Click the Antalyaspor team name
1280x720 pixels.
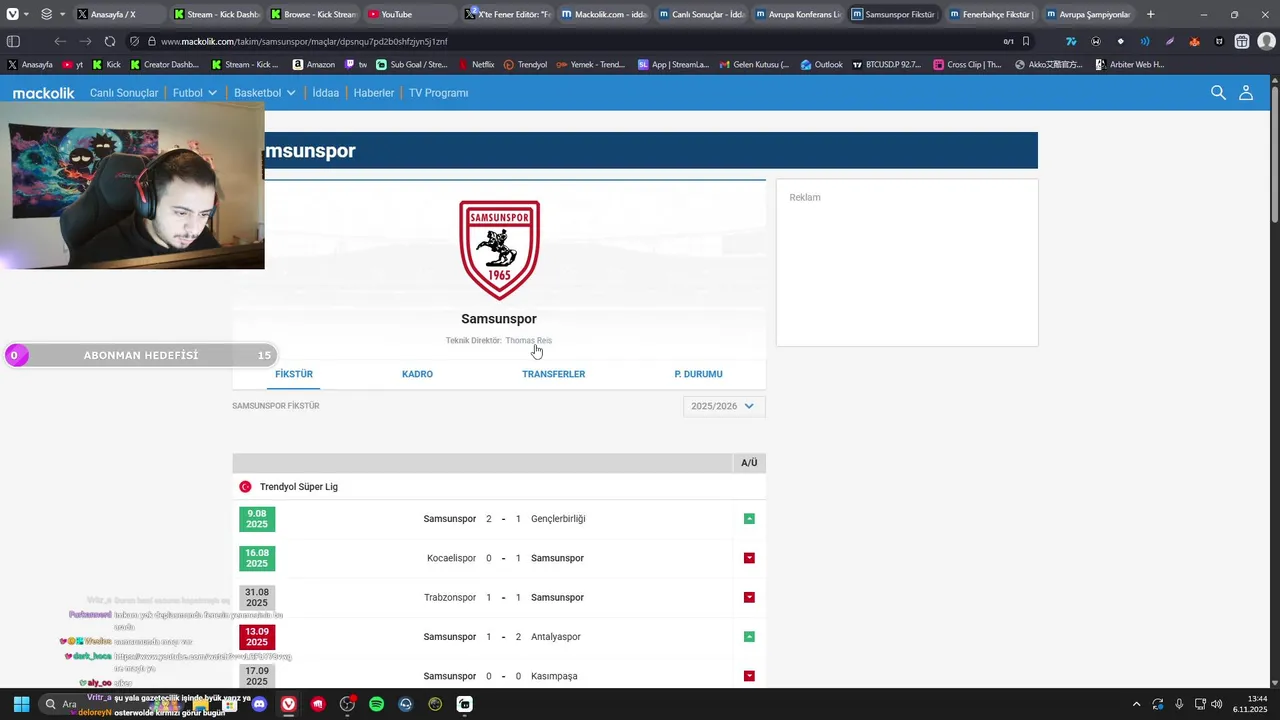556,637
